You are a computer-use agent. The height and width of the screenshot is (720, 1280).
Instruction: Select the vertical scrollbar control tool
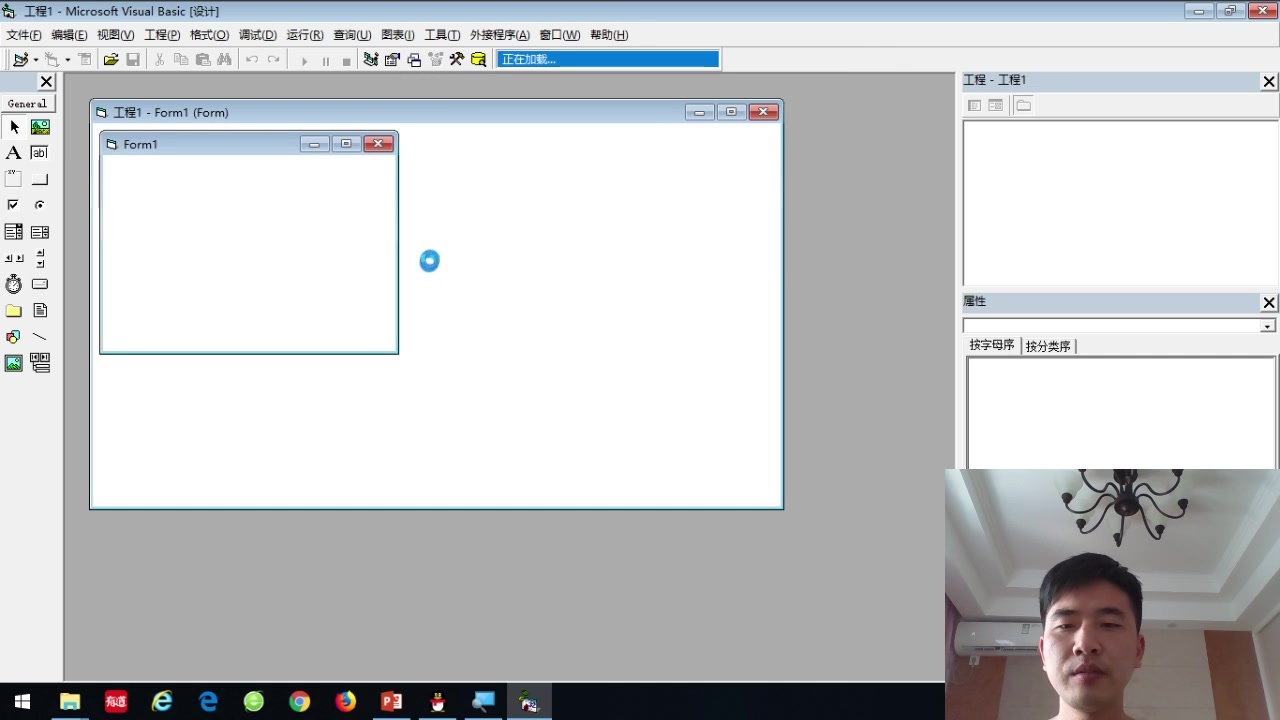[x=40, y=258]
